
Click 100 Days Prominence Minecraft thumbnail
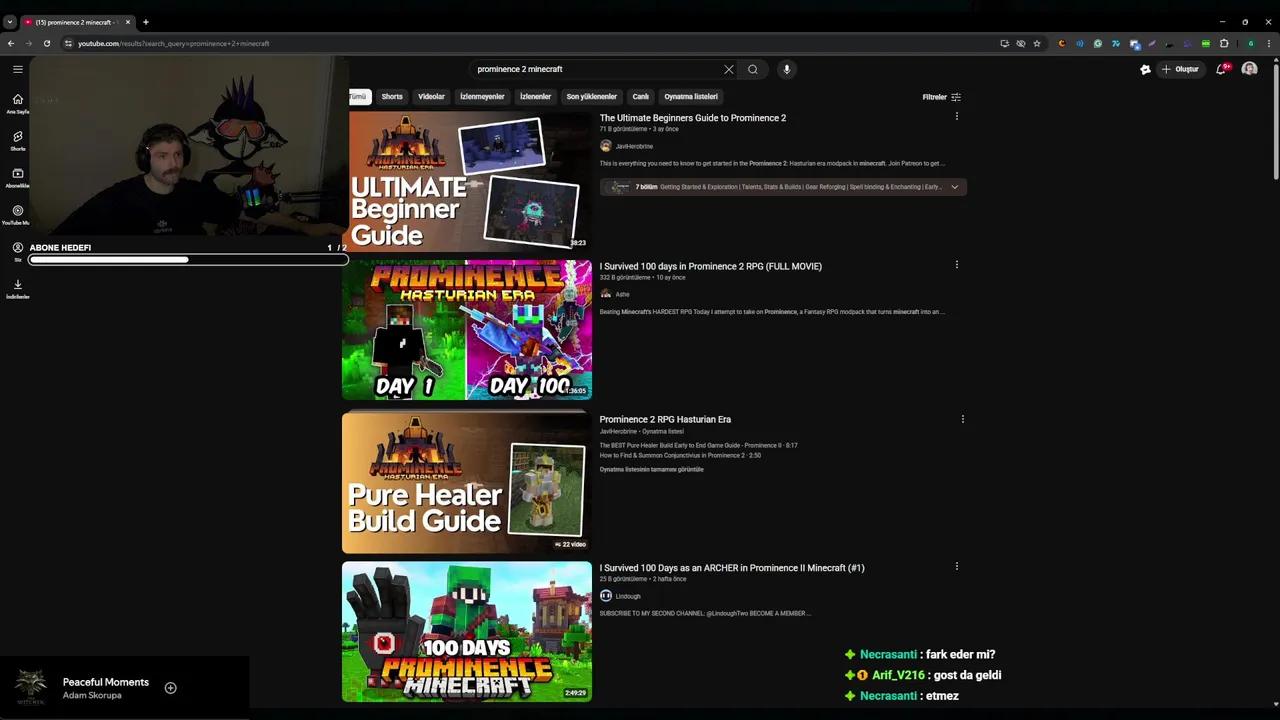(x=467, y=632)
